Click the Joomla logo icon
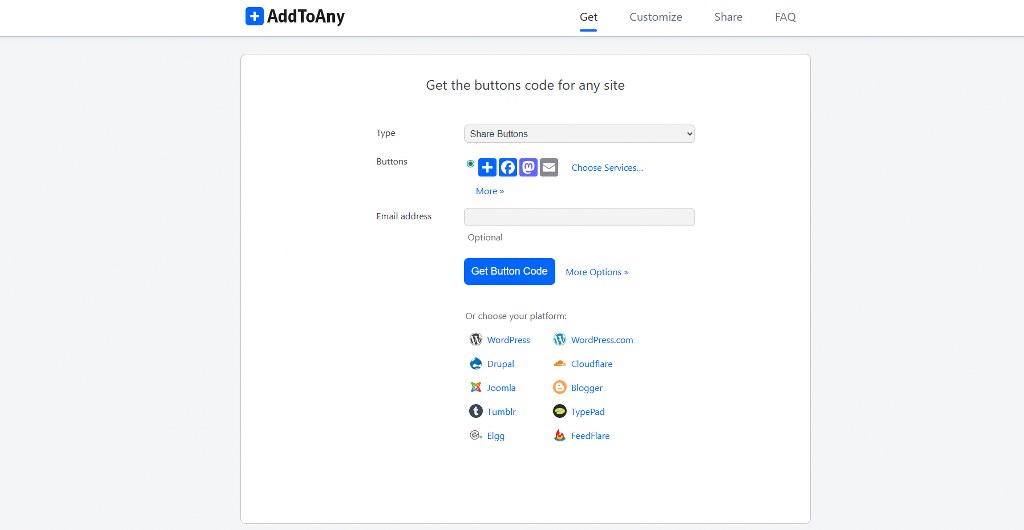The width and height of the screenshot is (1024, 530). click(x=475, y=387)
